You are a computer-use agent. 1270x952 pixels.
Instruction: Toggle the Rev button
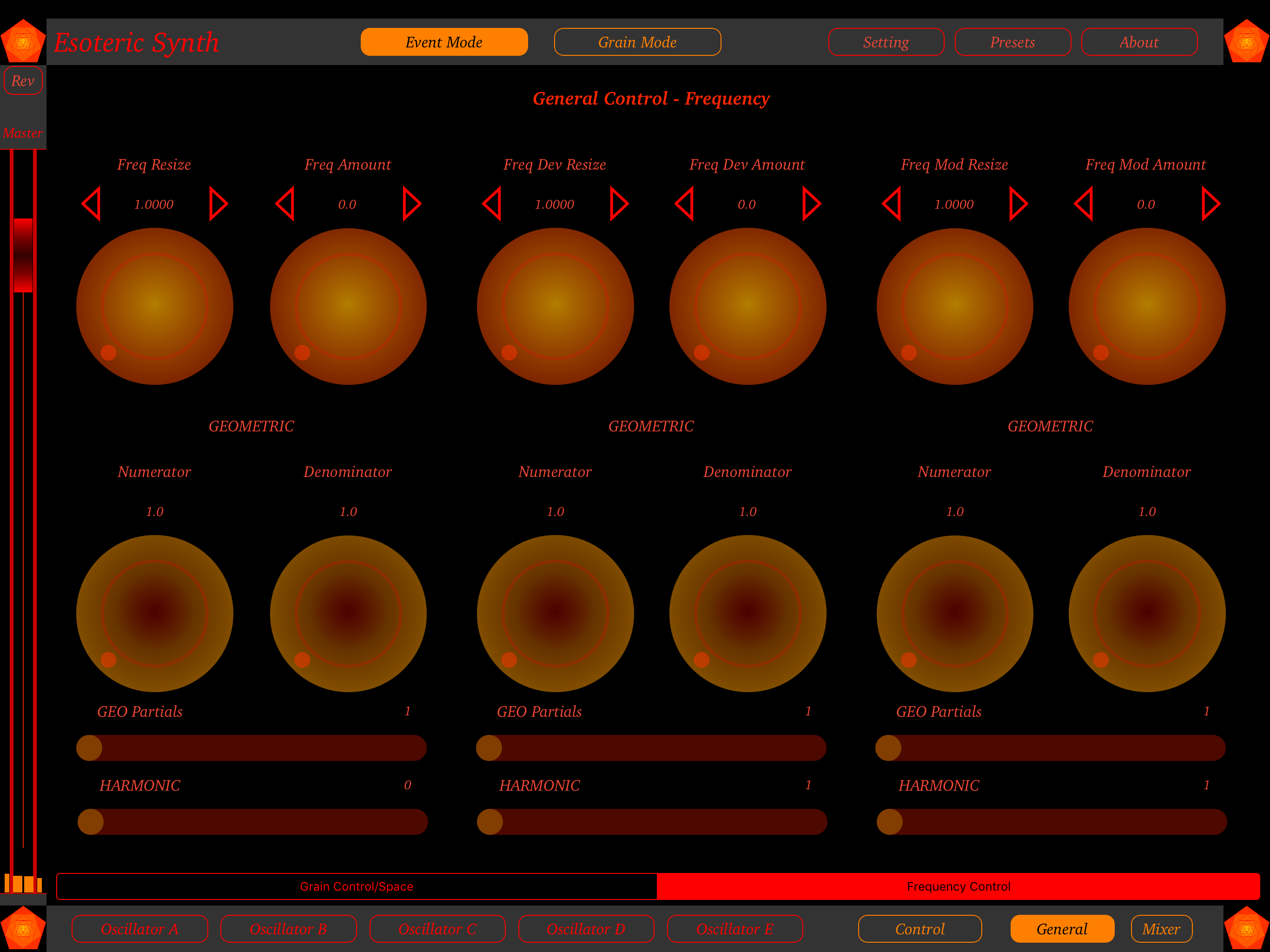pos(23,81)
